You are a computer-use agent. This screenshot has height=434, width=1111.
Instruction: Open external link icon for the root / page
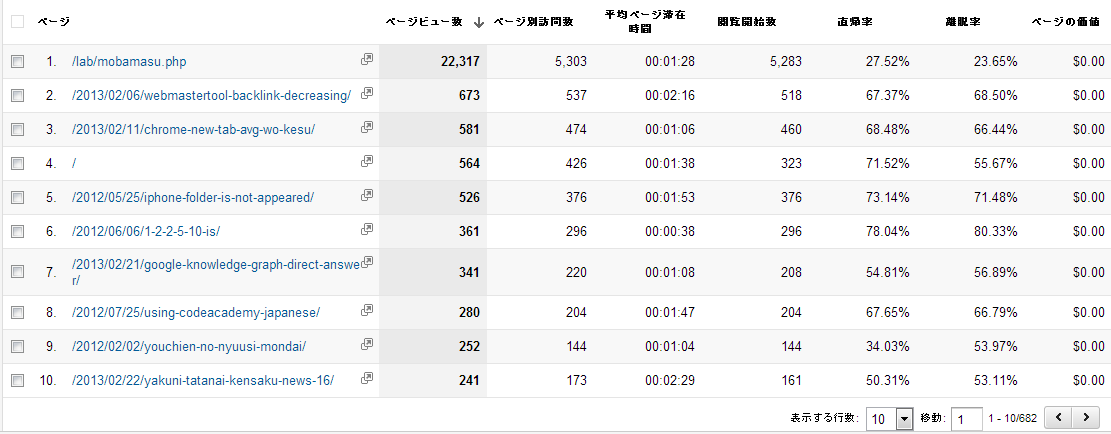point(367,161)
